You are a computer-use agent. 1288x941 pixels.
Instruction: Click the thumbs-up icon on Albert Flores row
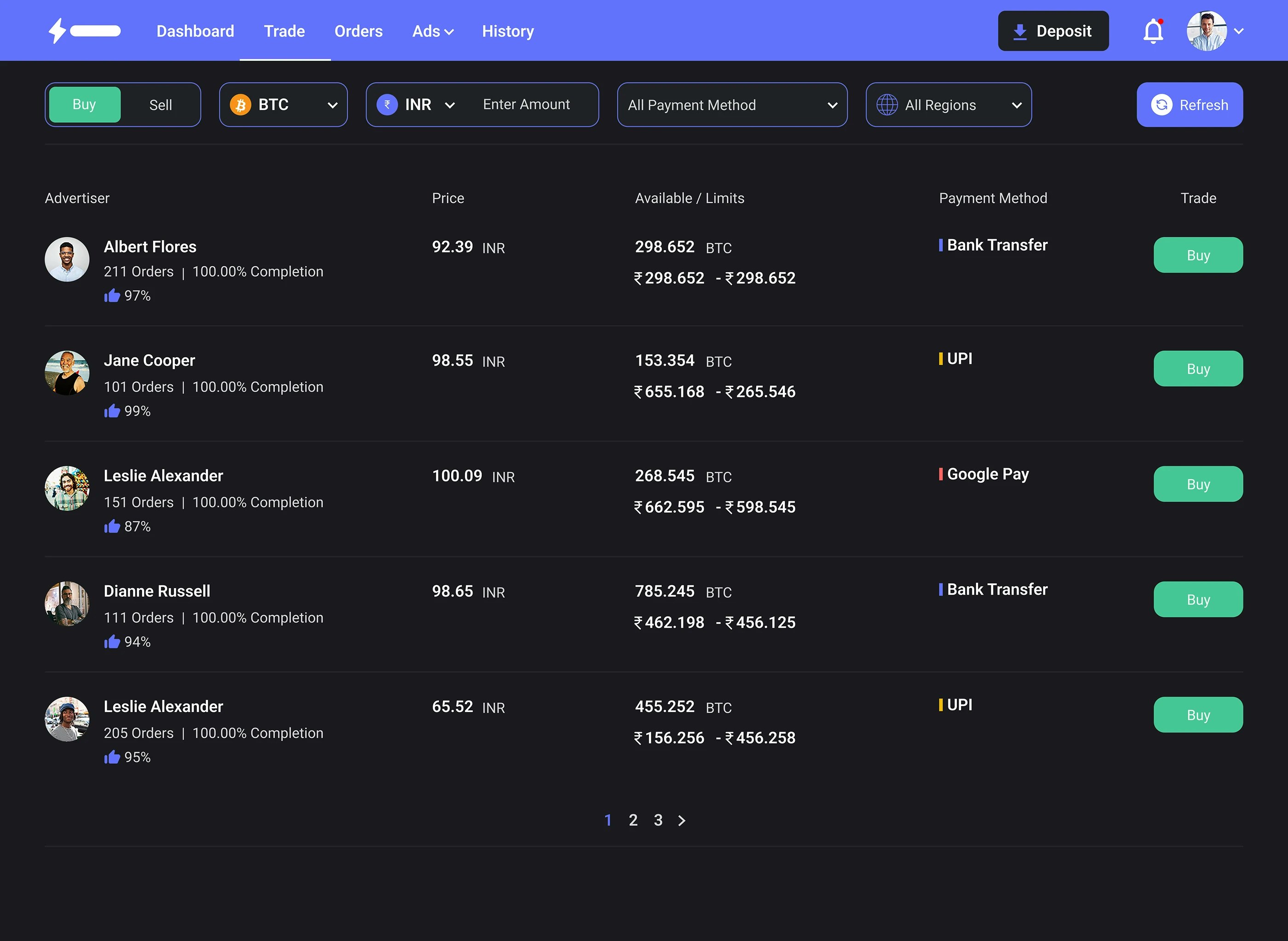click(x=112, y=295)
